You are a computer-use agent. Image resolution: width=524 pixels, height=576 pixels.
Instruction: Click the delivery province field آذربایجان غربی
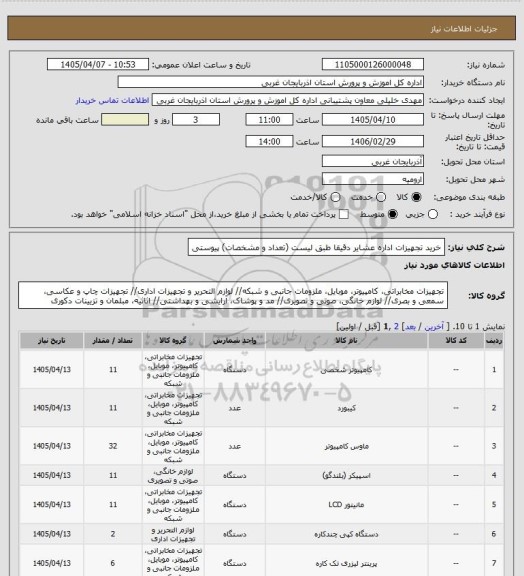coord(373,161)
